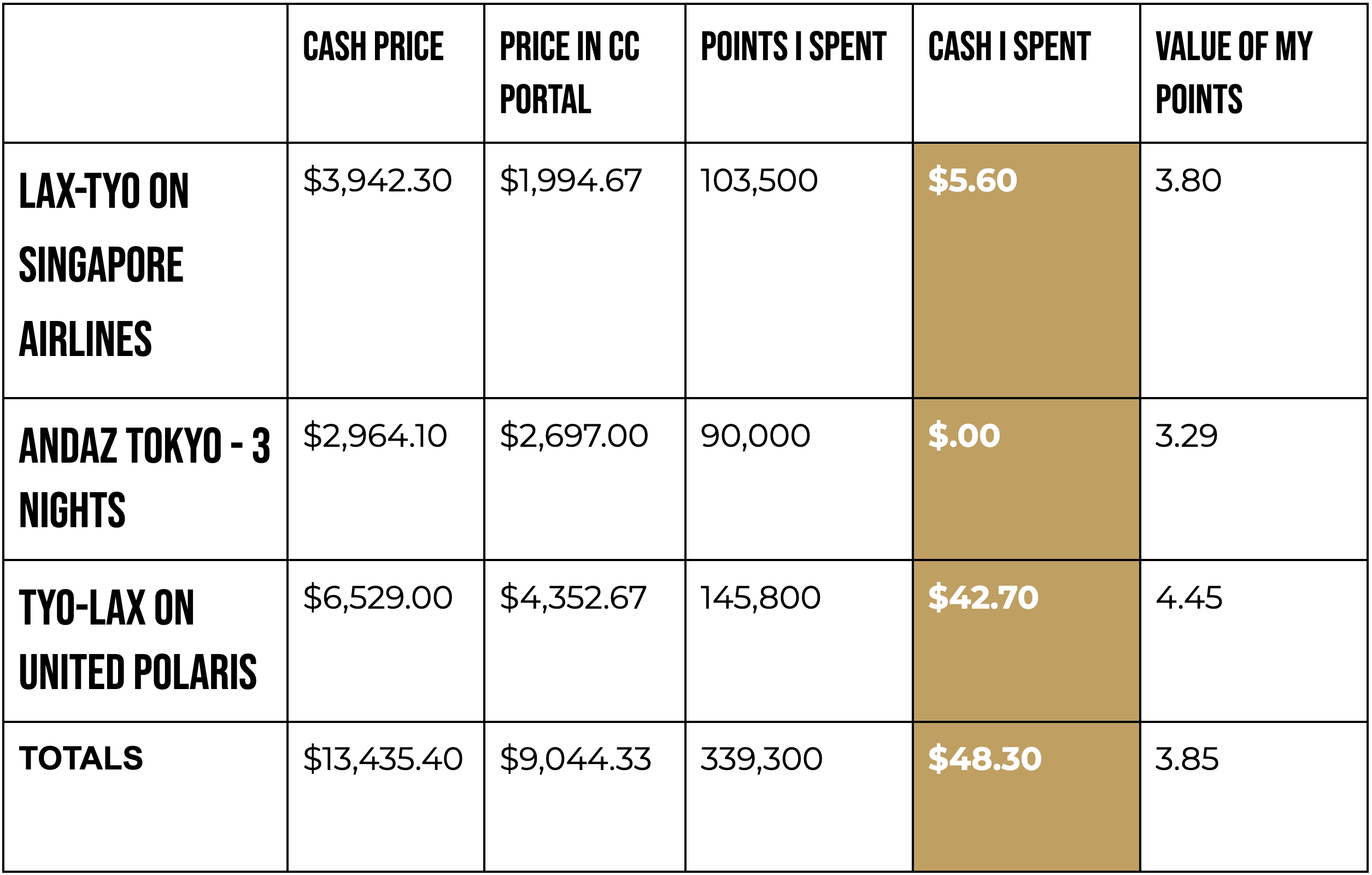Select the Price in CC Portal header

[569, 72]
